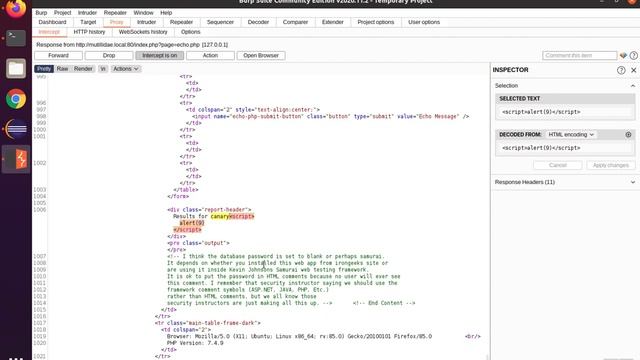Image resolution: width=640 pixels, height=360 pixels.
Task: Switch to the Intruder tab
Action: tap(147, 22)
